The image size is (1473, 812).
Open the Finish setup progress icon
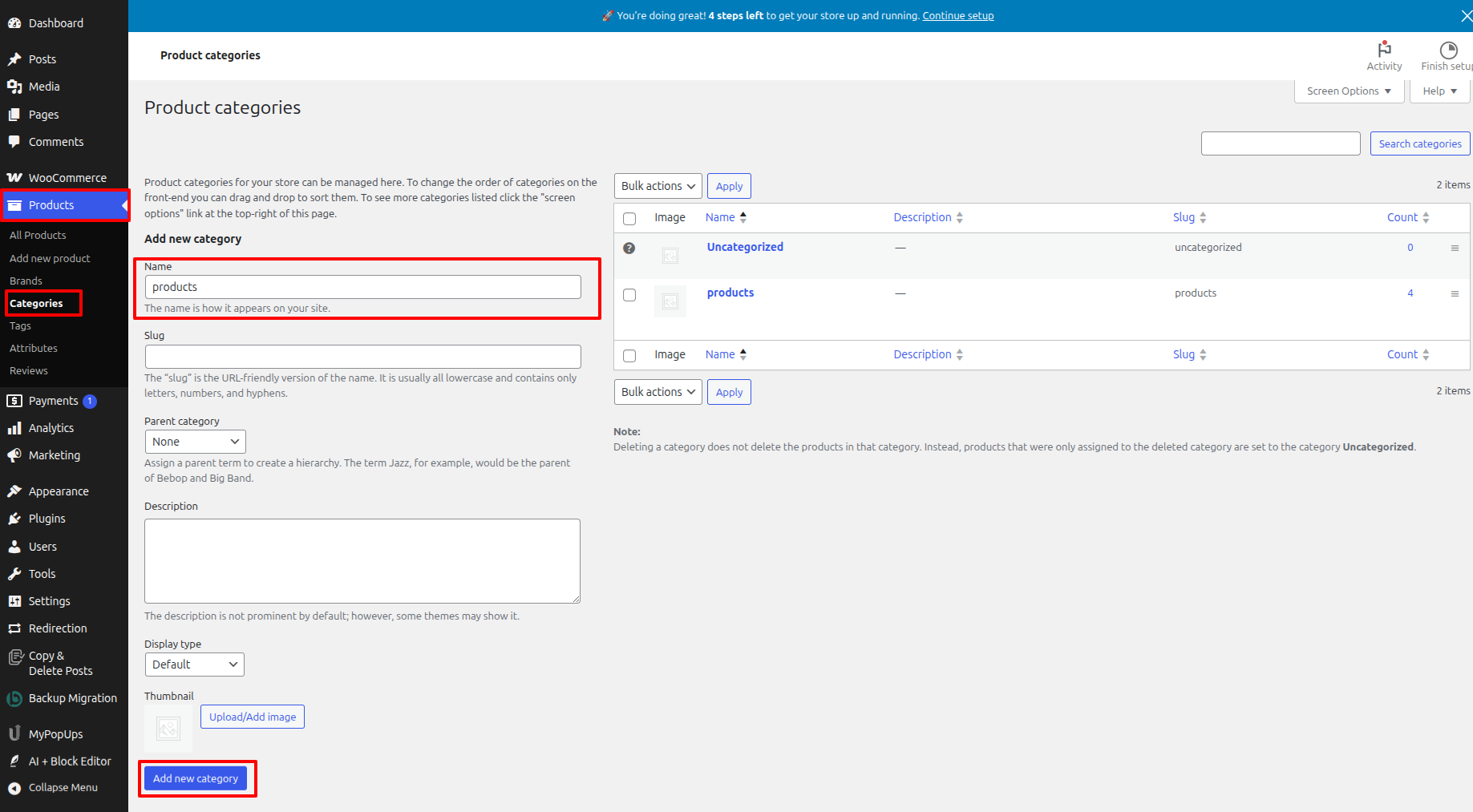click(1448, 50)
